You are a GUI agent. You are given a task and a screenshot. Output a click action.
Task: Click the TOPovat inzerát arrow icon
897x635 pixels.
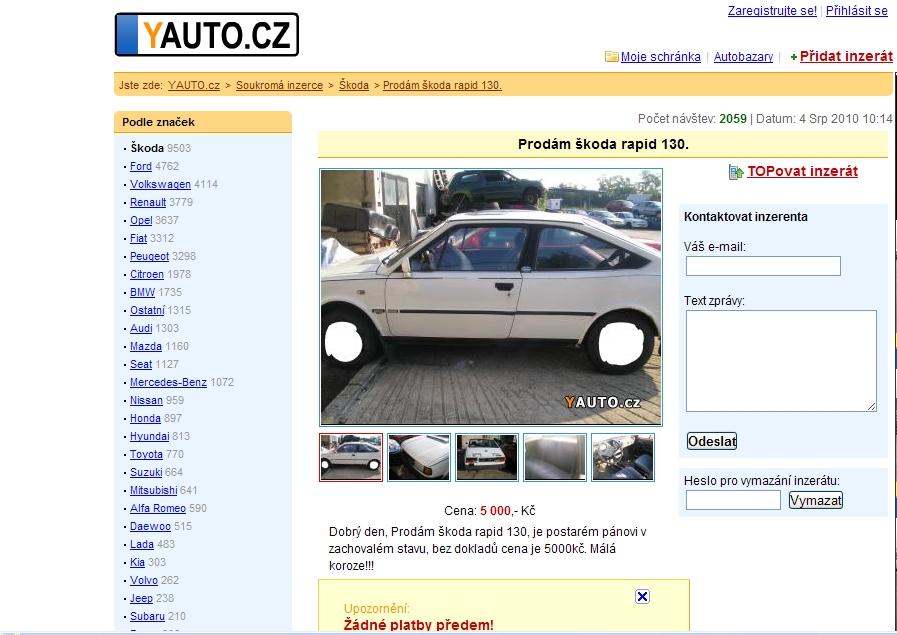click(x=736, y=172)
